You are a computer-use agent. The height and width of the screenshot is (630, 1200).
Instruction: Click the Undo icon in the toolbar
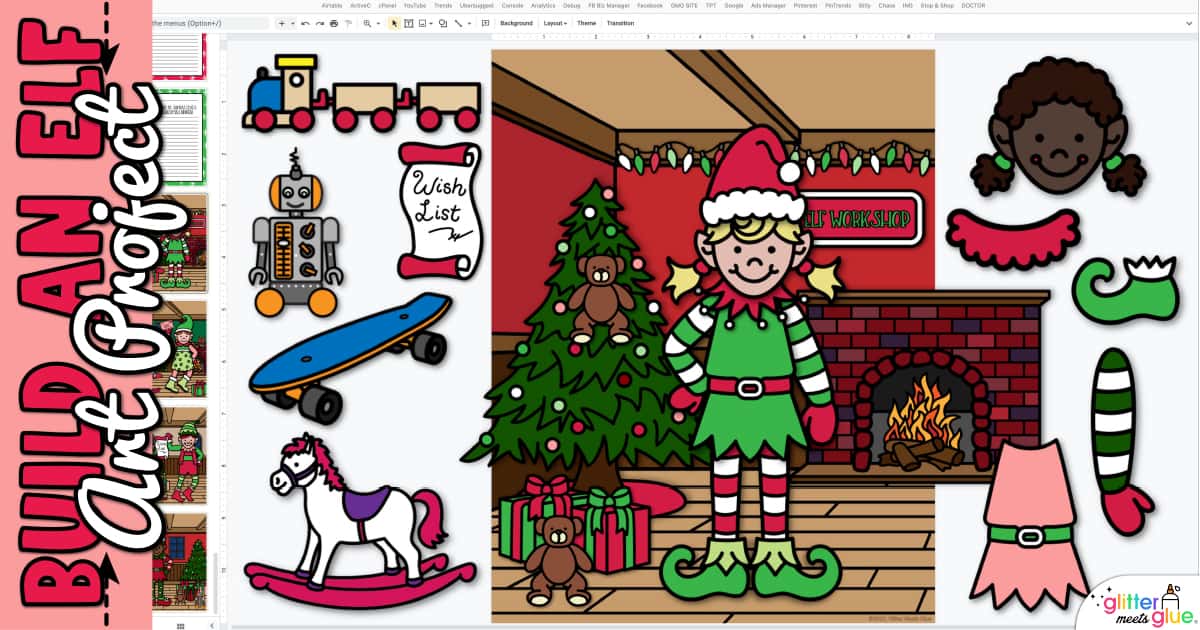[x=305, y=22]
